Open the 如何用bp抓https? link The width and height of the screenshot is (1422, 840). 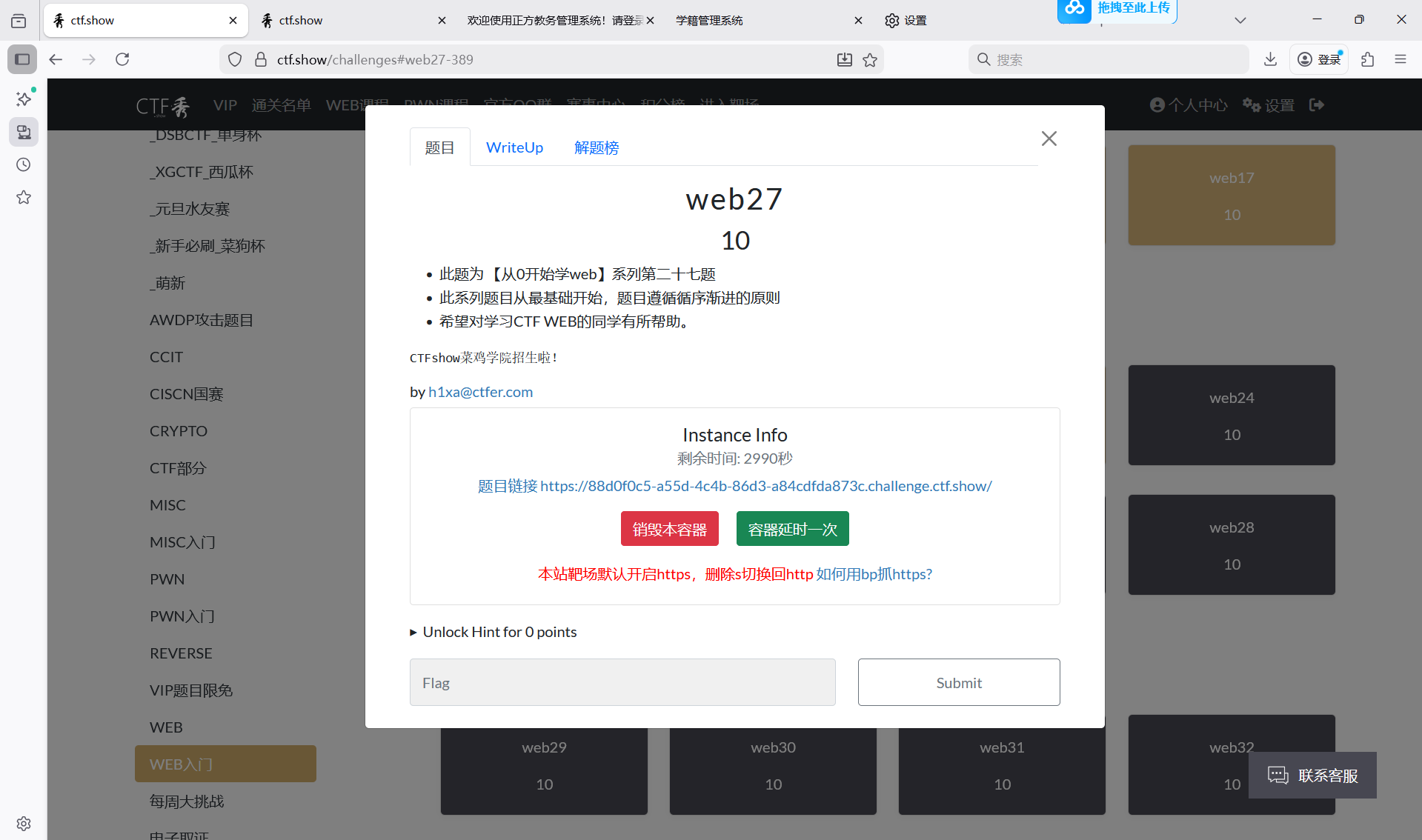pos(874,574)
